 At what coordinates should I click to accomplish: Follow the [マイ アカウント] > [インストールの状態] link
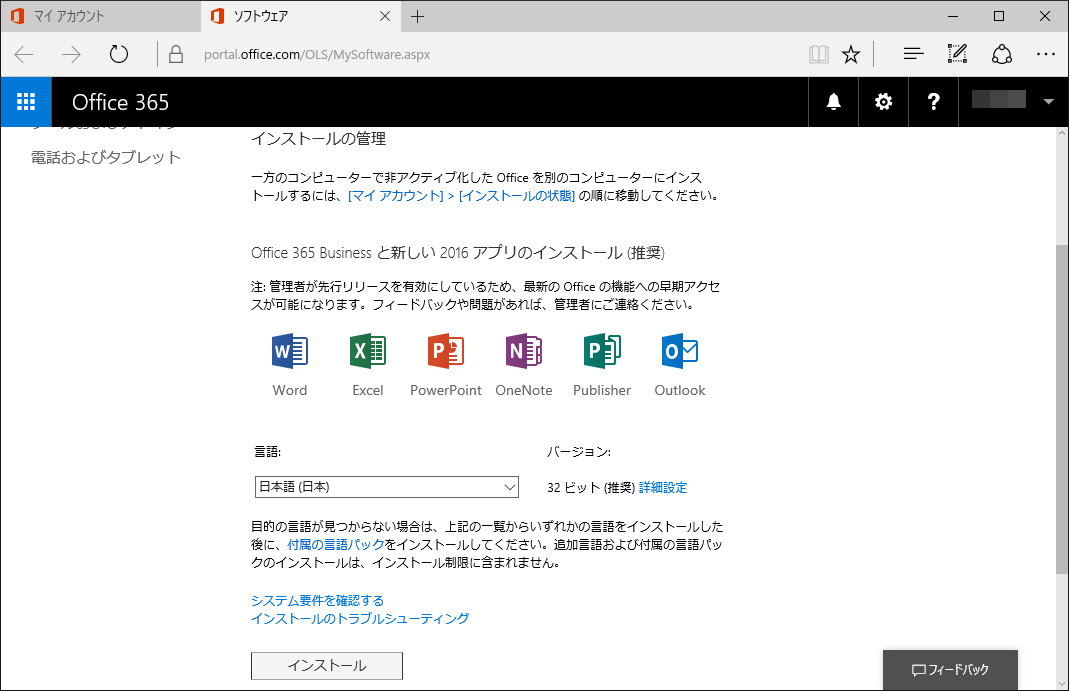tap(462, 196)
